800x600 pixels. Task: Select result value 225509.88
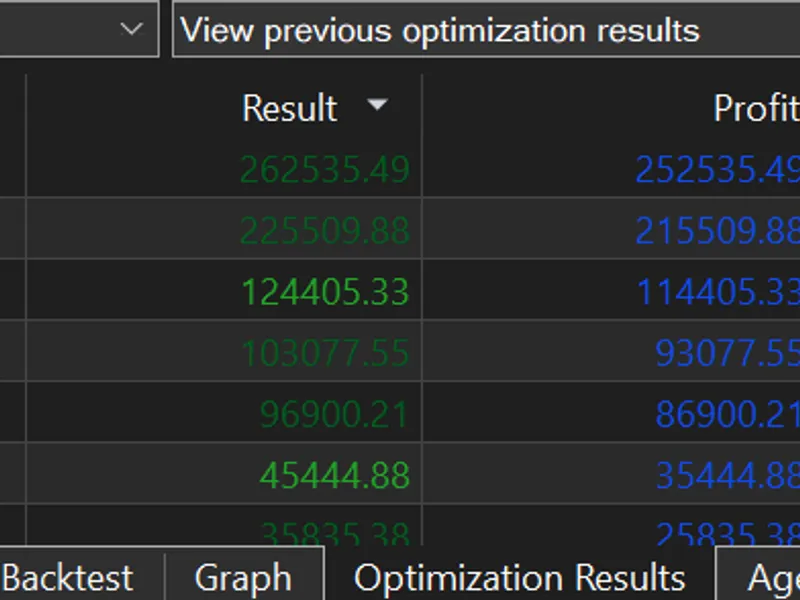(x=325, y=231)
